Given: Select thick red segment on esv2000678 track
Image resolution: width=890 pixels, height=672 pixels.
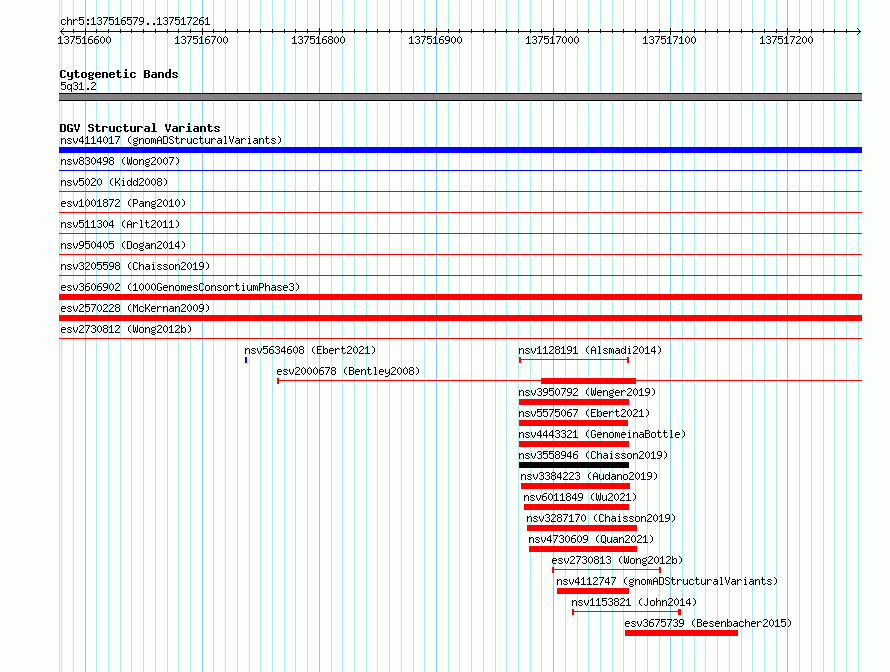Looking at the screenshot, I should coord(588,381).
